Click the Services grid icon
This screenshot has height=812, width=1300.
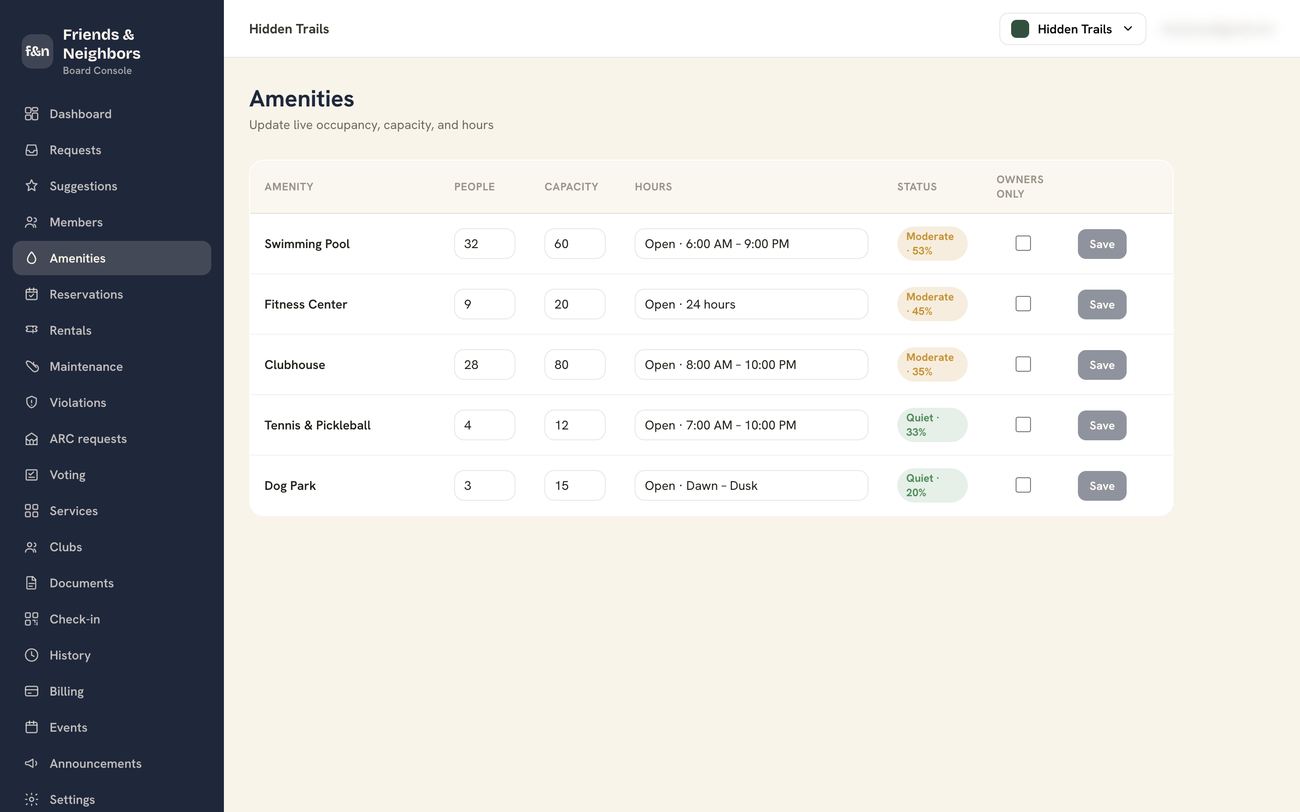(32, 511)
